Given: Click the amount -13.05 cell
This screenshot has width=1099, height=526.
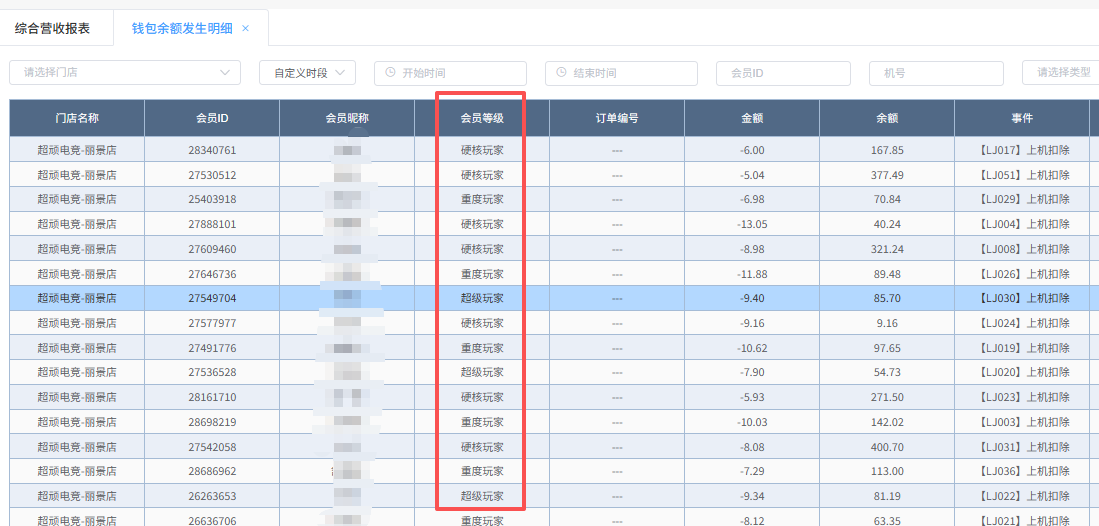Looking at the screenshot, I should (752, 224).
